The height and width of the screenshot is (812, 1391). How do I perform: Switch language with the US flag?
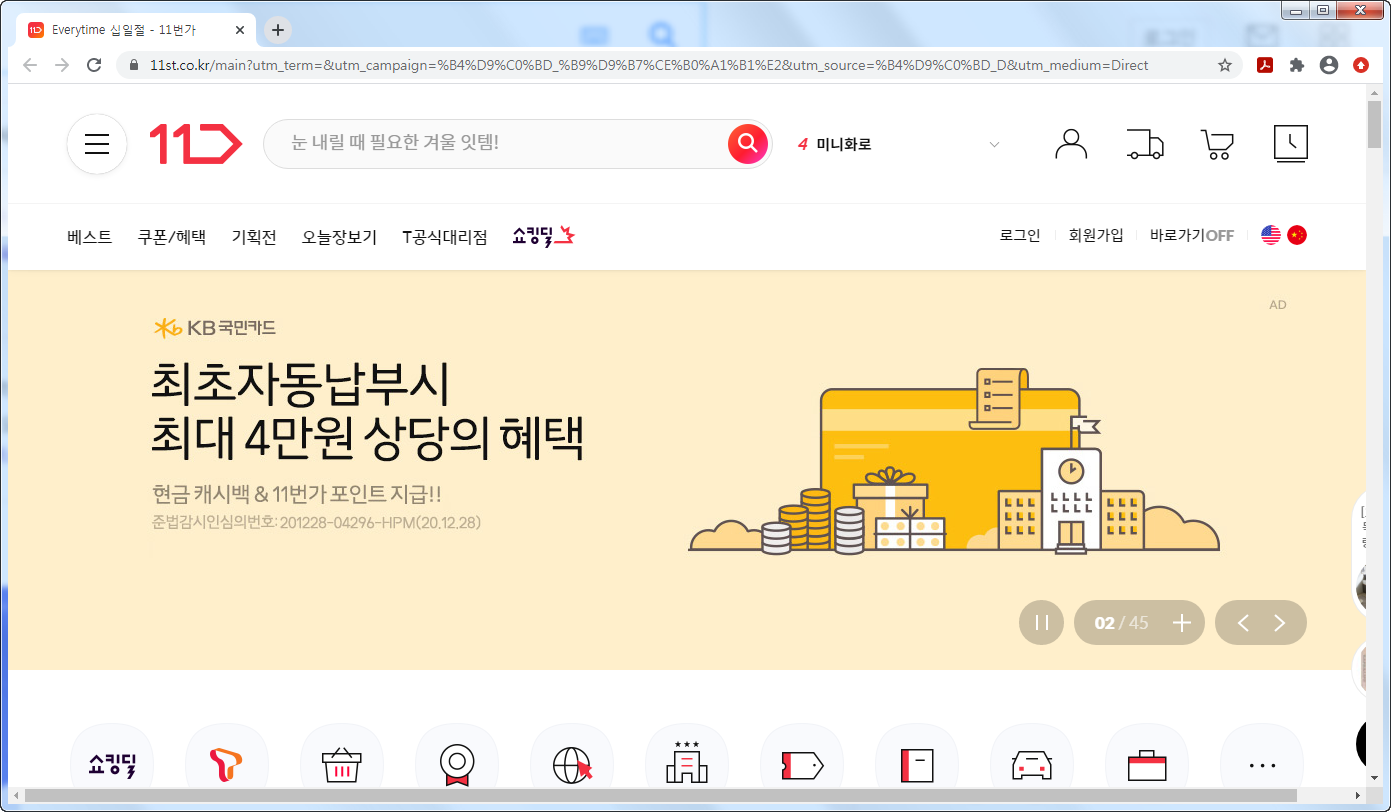coord(1271,235)
